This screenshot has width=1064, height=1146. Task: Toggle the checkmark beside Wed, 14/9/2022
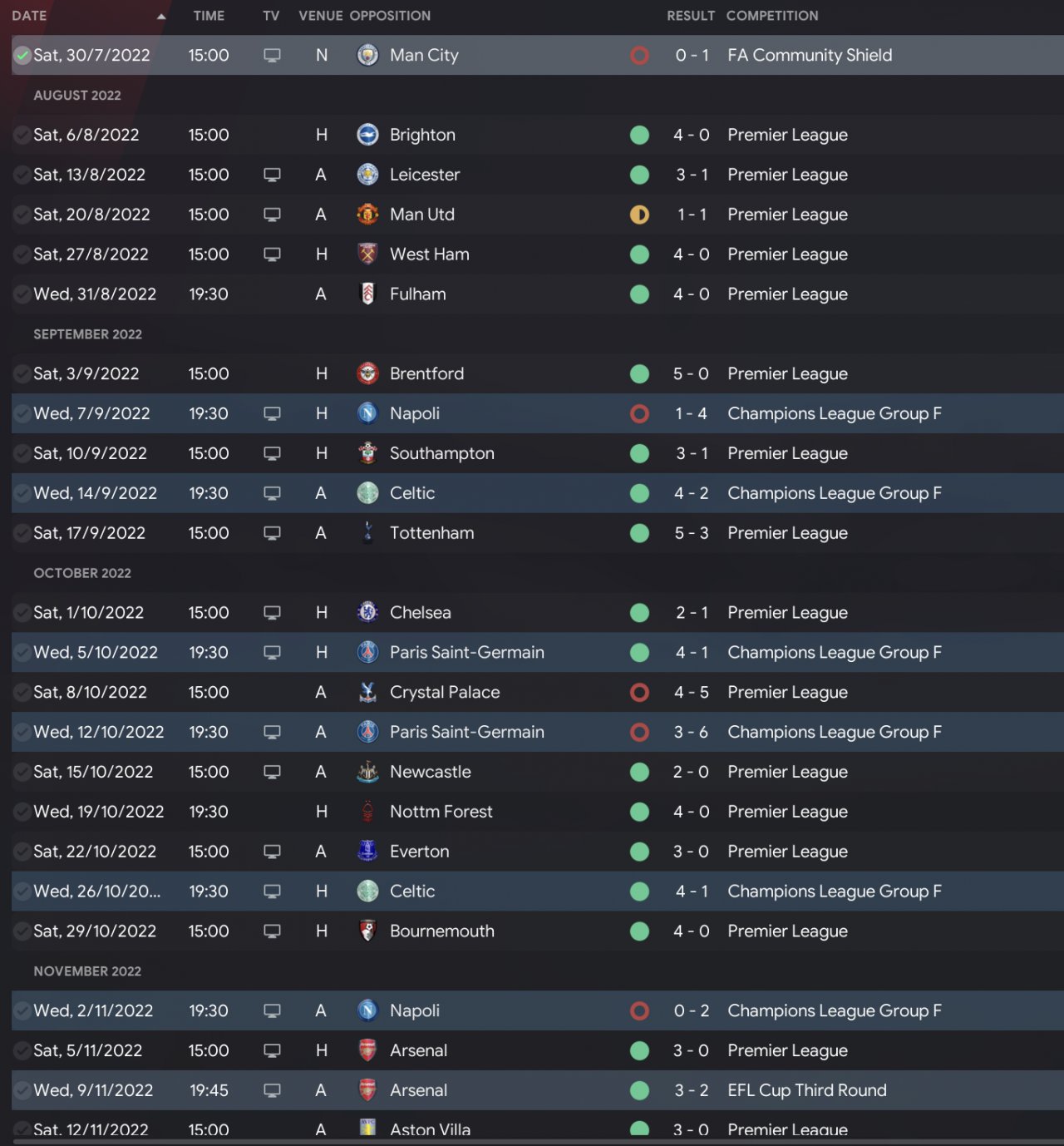point(22,493)
